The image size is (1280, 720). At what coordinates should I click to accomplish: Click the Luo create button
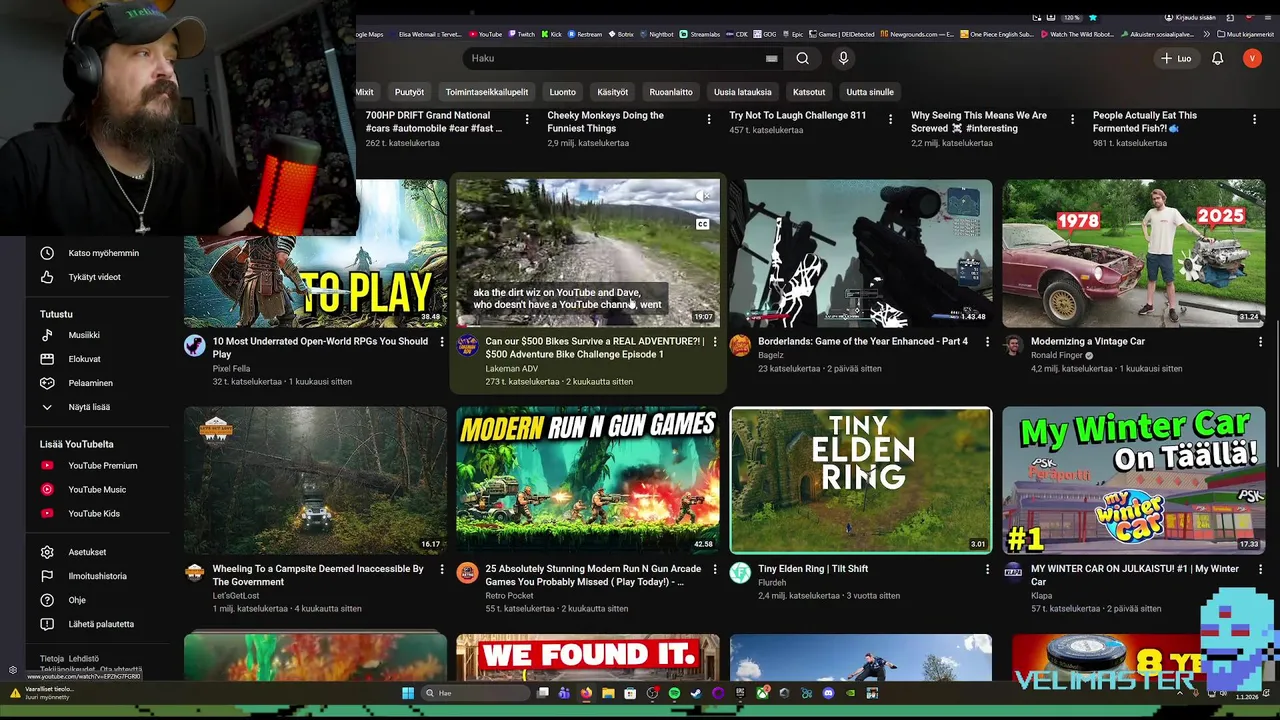click(1176, 58)
